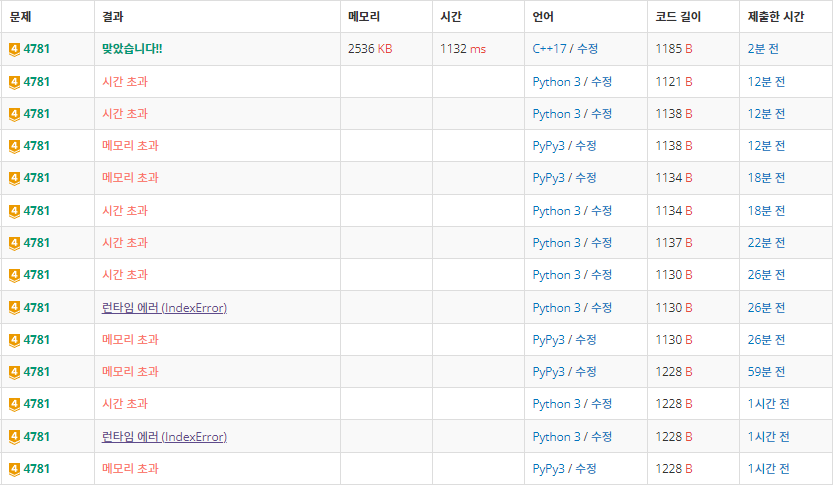
Task: Click the tier badge in the 59분 전 row
Action: pos(14,373)
